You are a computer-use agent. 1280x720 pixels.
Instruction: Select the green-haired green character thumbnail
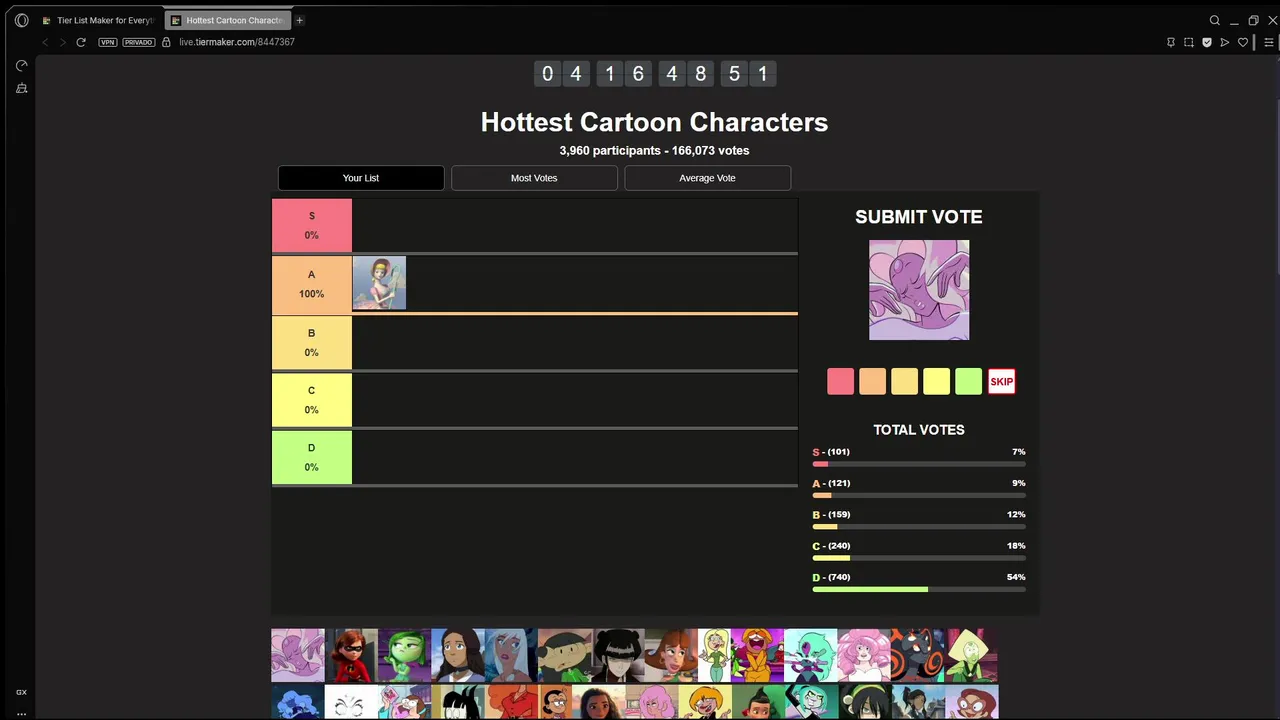404,655
